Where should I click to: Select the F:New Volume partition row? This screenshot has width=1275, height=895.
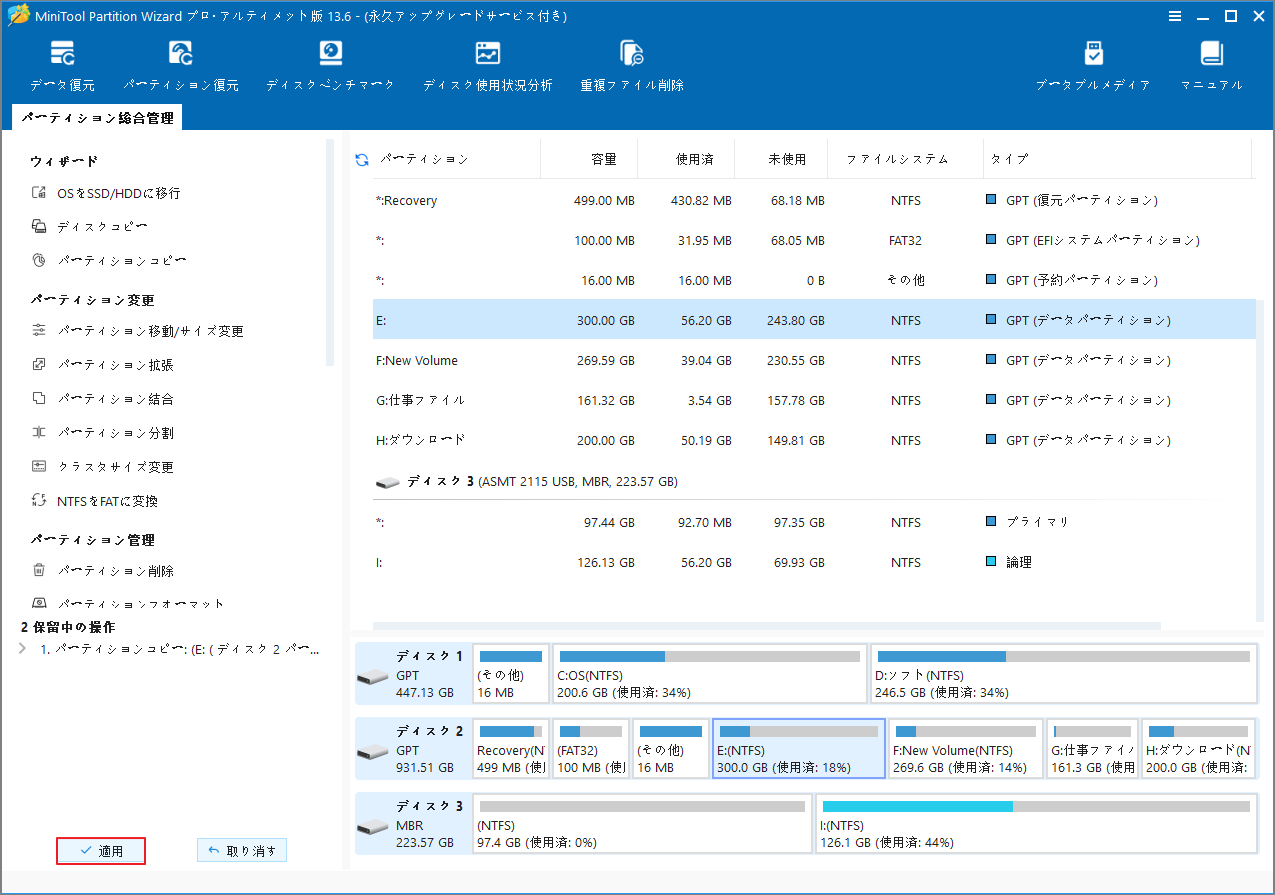814,360
